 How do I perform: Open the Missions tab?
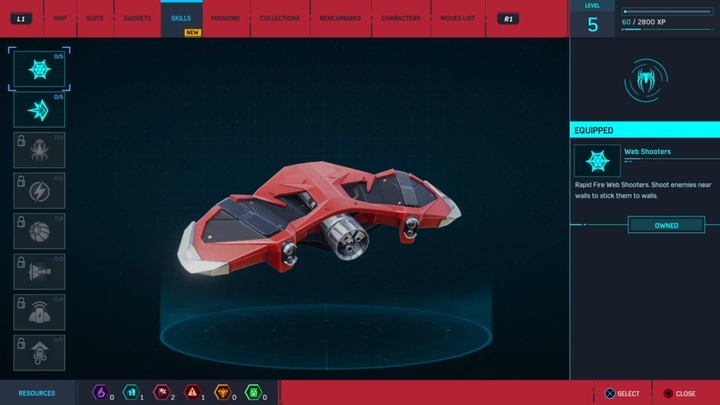[x=225, y=18]
